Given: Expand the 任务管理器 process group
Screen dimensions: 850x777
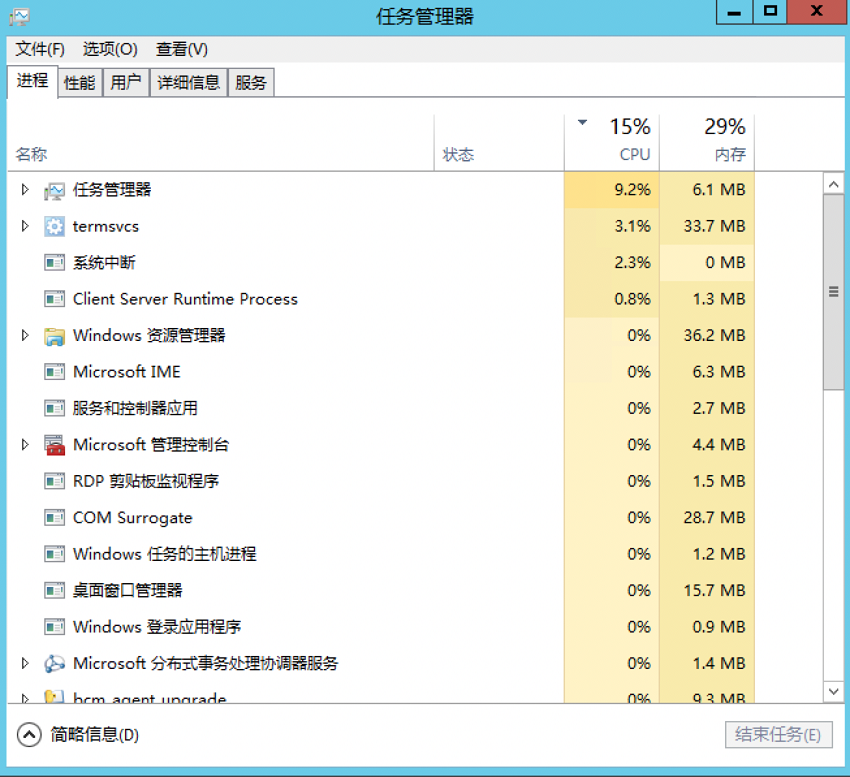Looking at the screenshot, I should 26,190.
